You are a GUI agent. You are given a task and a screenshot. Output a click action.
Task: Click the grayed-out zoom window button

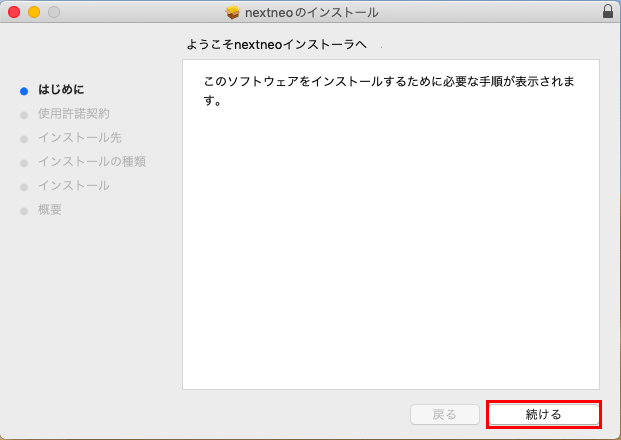tap(53, 12)
